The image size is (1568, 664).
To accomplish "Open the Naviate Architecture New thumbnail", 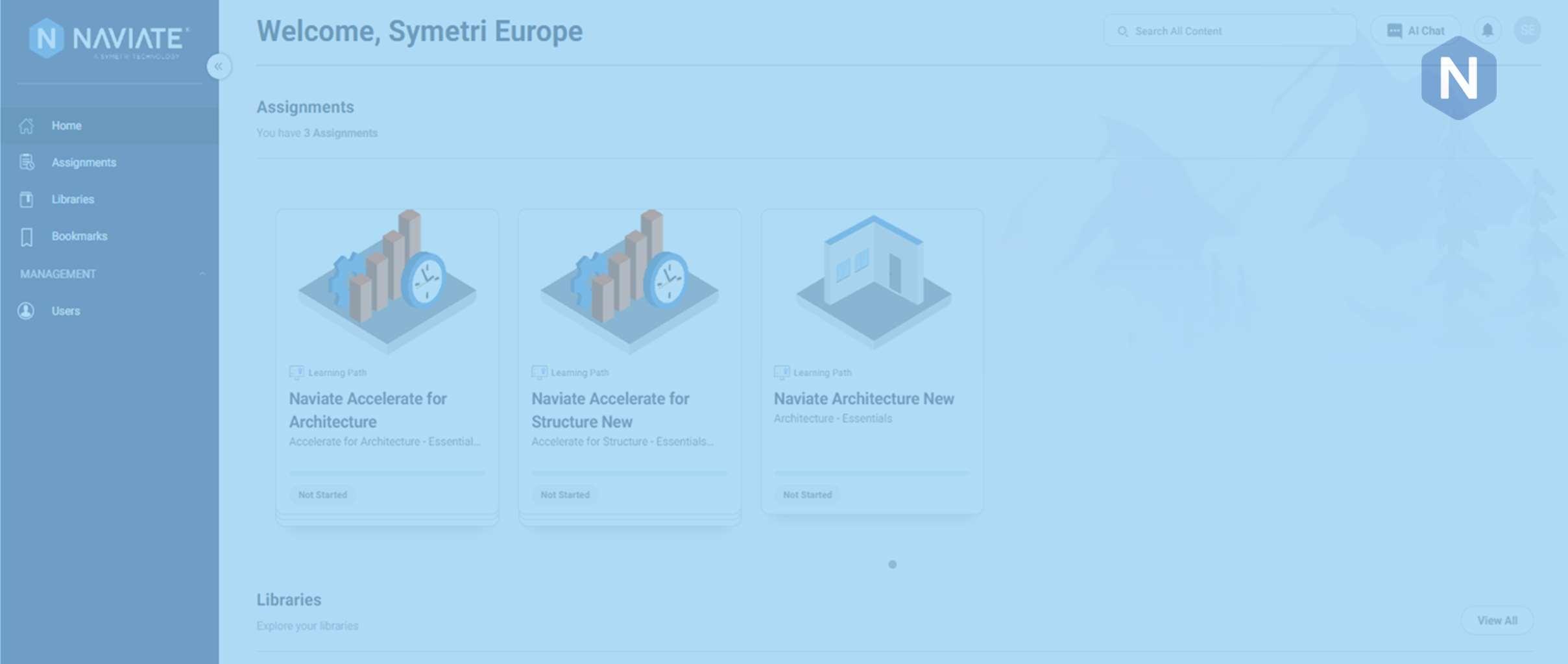I will (x=873, y=282).
